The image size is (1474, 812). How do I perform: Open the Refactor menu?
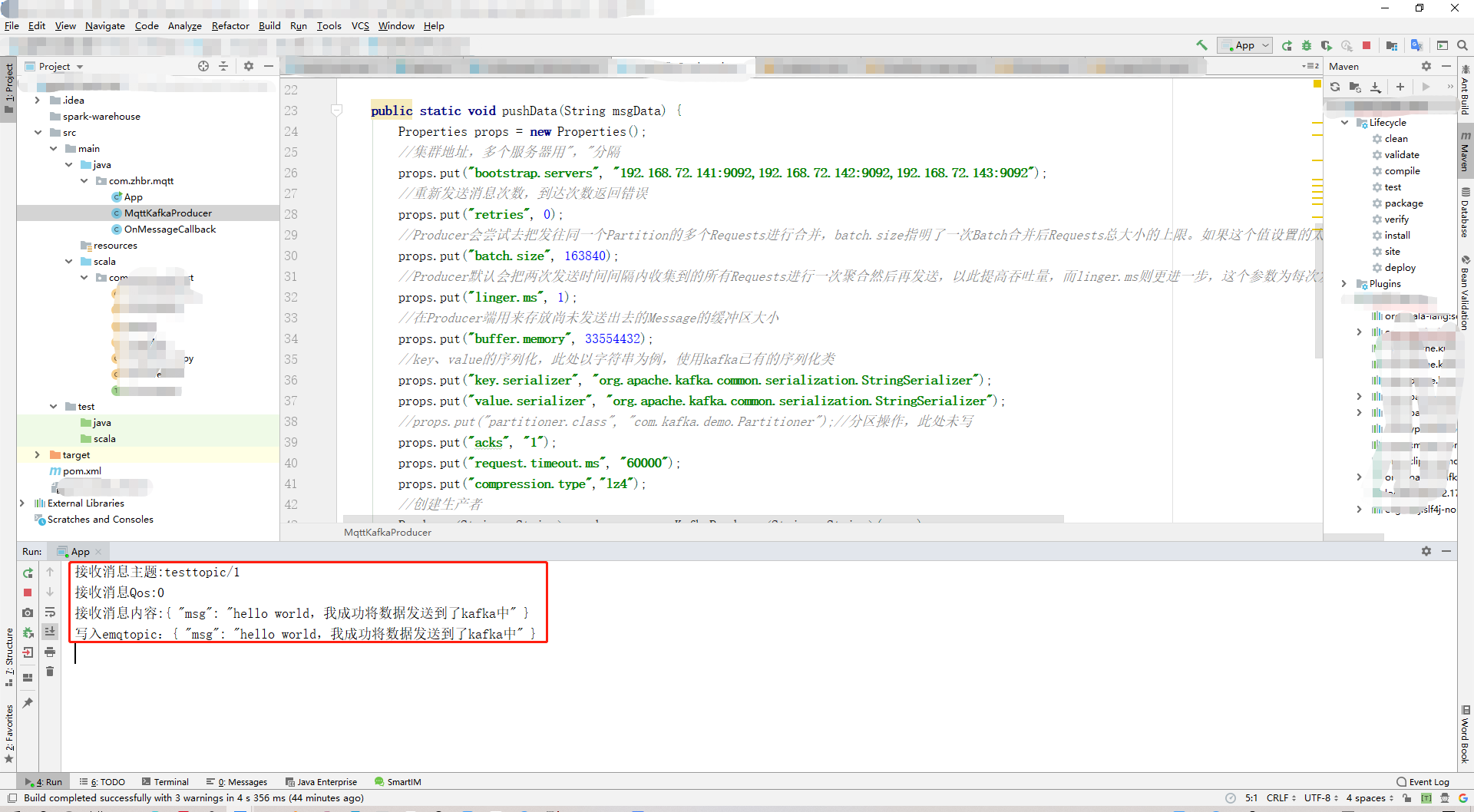pos(230,25)
